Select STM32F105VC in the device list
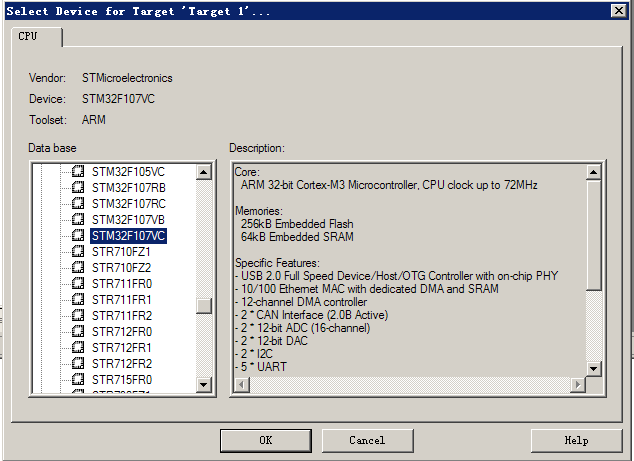This screenshot has height=461, width=634. point(128,172)
